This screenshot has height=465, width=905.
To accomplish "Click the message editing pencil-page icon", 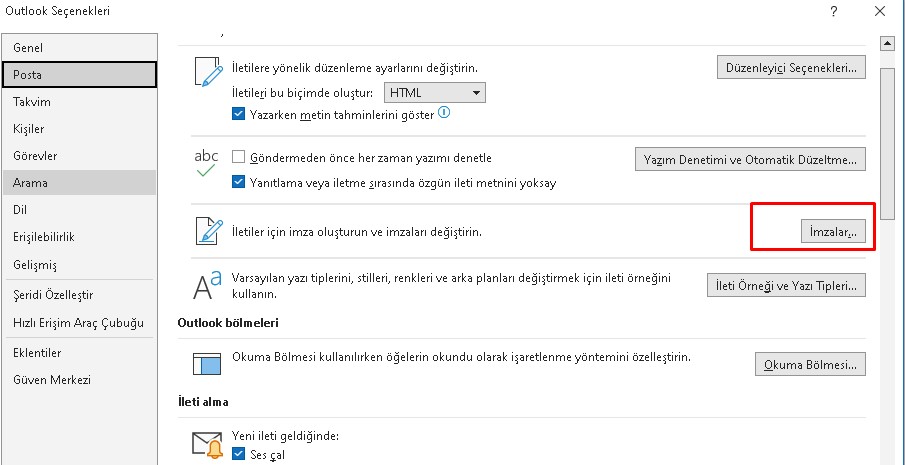I will coord(207,72).
